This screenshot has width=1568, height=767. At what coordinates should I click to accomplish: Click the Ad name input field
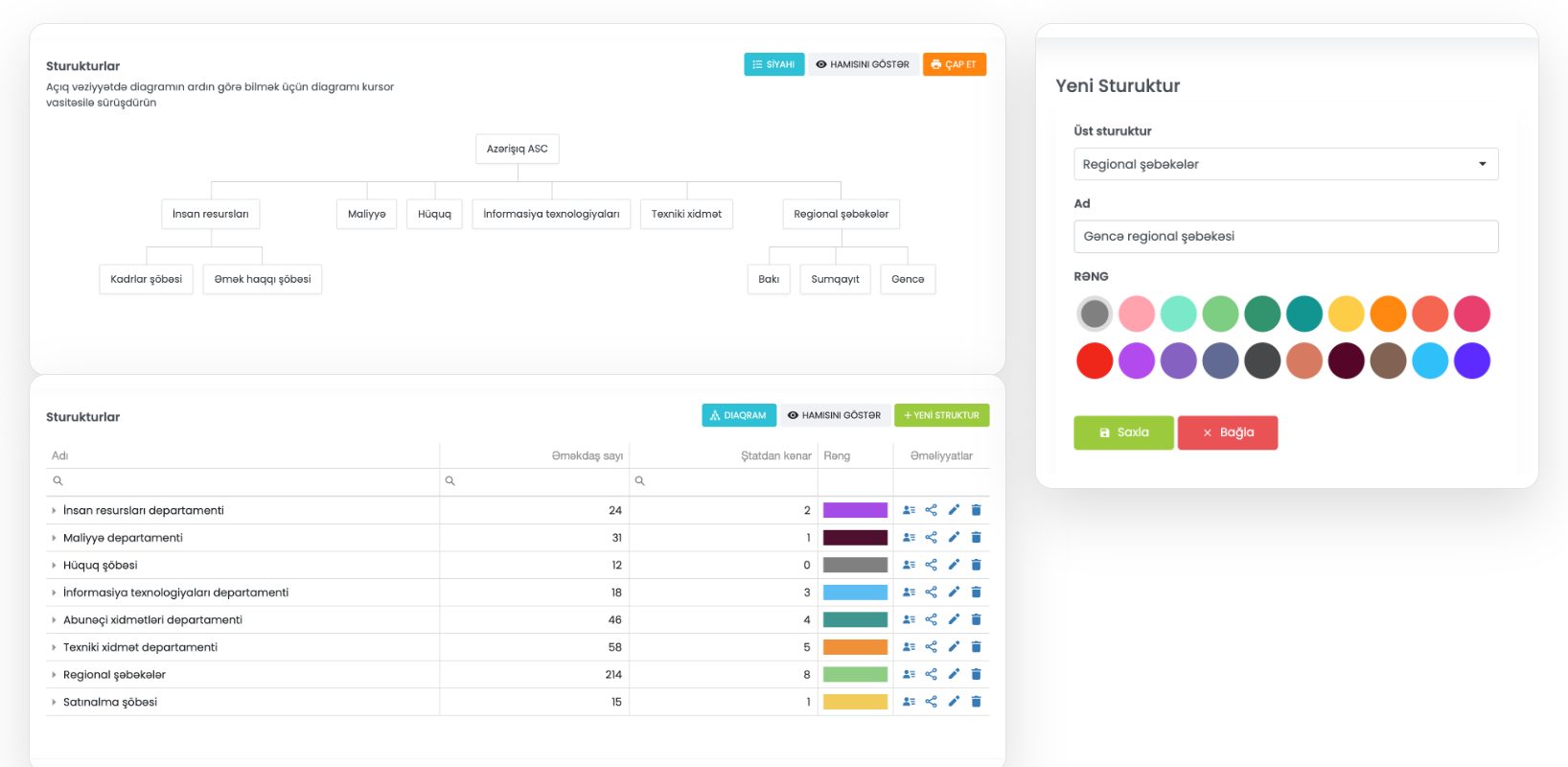1285,237
